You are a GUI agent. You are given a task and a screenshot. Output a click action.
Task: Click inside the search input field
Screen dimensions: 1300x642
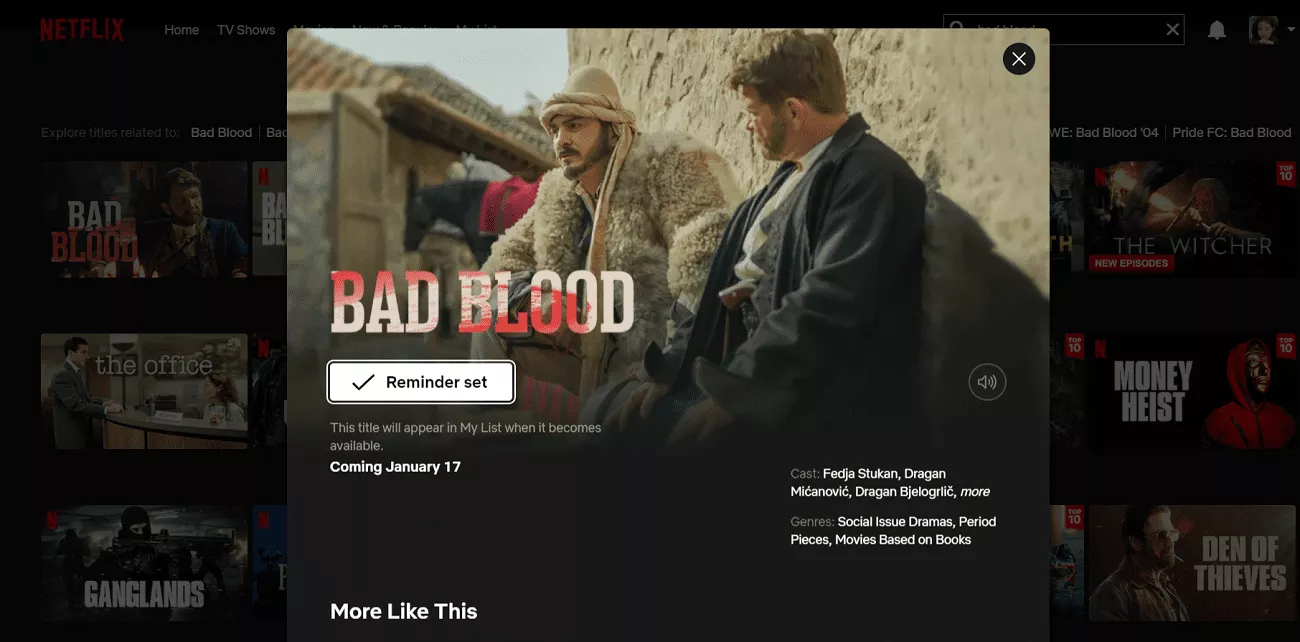(x=1065, y=30)
